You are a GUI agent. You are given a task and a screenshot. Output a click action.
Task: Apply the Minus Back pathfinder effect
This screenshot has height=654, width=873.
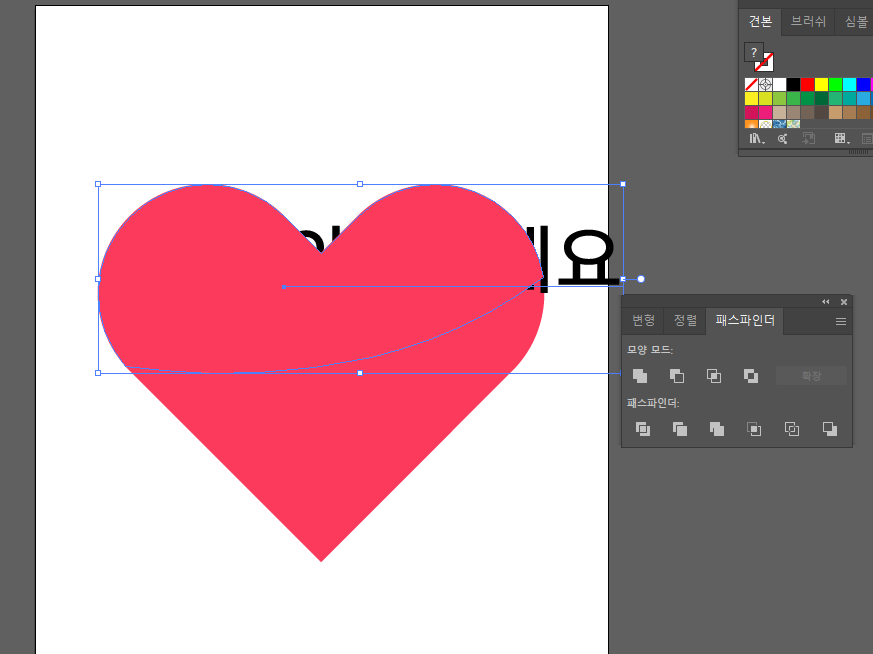pos(827,428)
